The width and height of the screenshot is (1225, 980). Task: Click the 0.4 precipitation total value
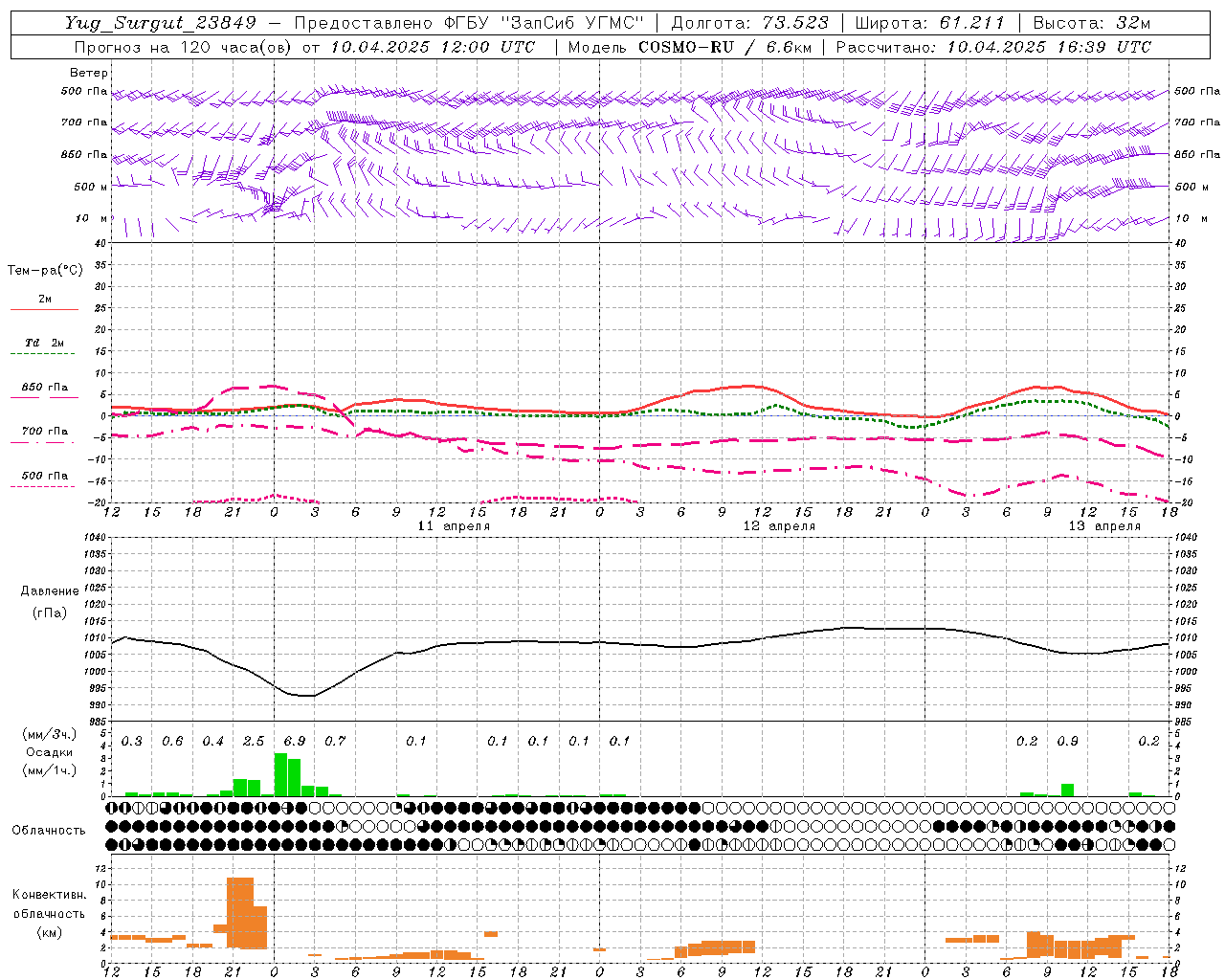click(x=212, y=742)
